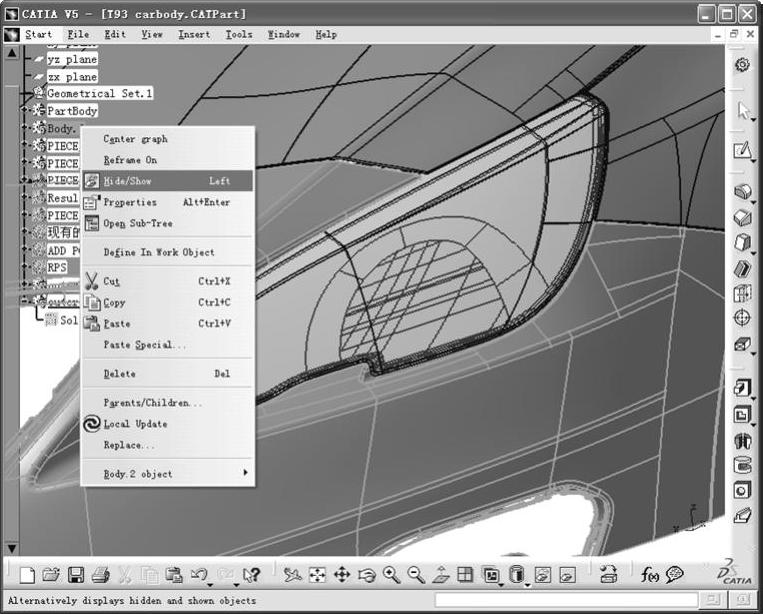Expand the Resul tree node
Screen dimensions: 763x614
pyautogui.click(x=24, y=198)
